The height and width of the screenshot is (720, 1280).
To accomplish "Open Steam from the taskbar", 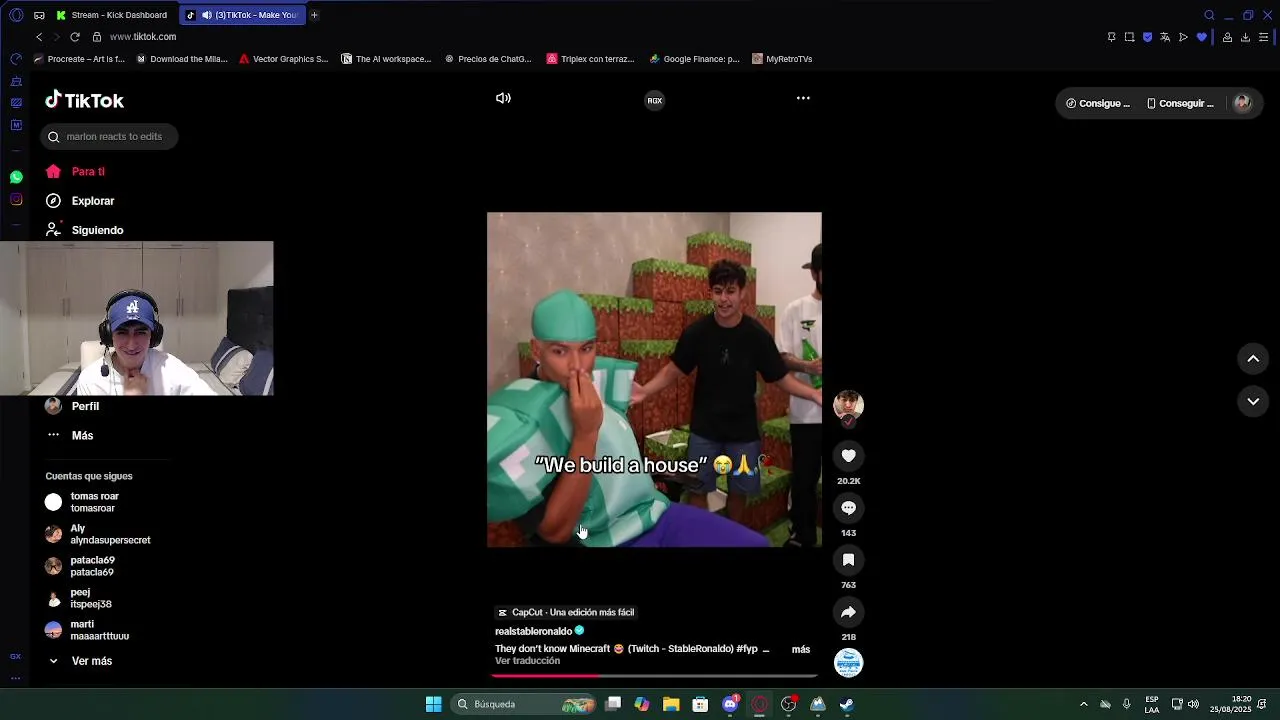I will point(847,704).
